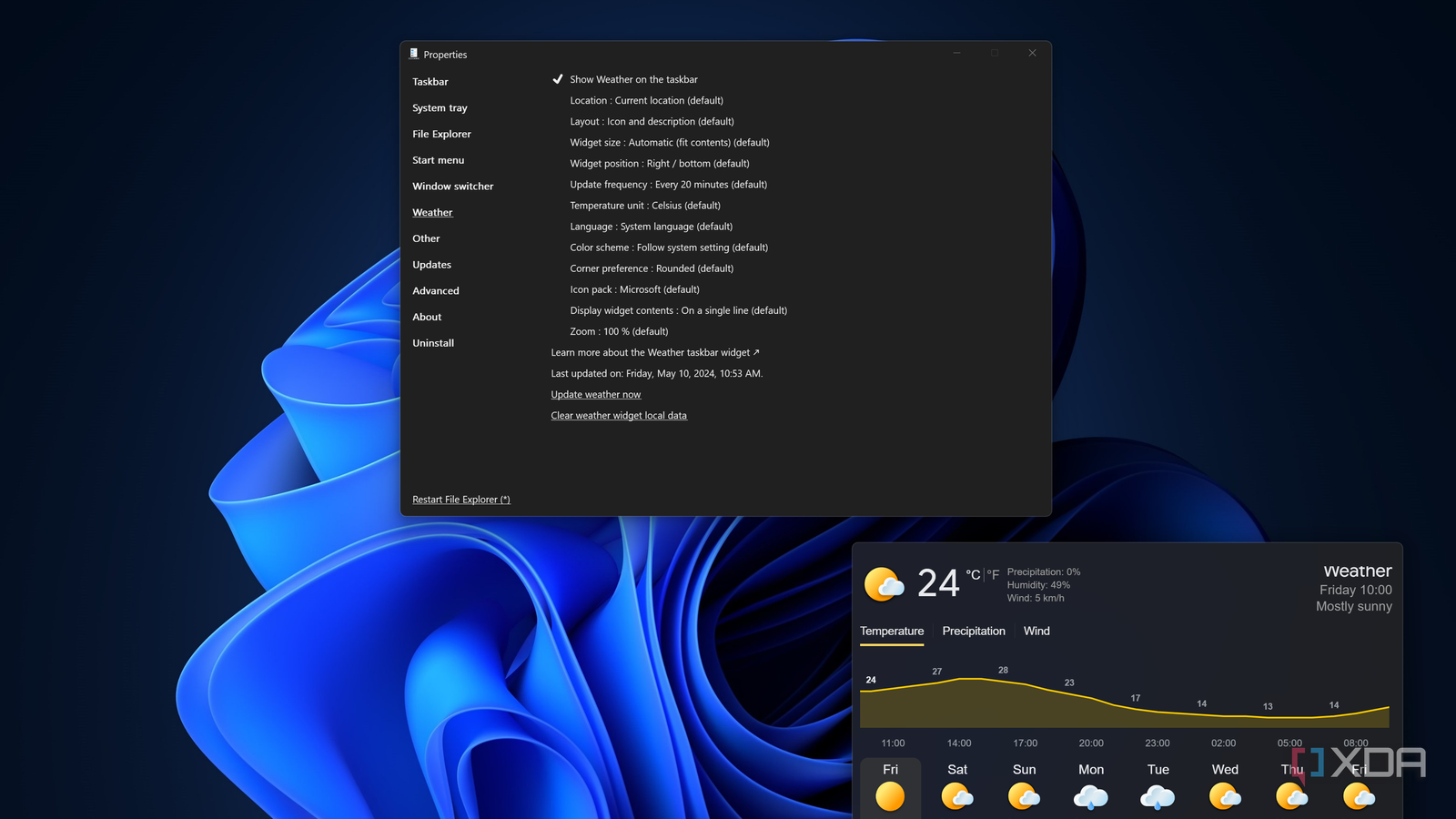Click Clear weather widget local data
The image size is (1456, 819).
tap(619, 415)
